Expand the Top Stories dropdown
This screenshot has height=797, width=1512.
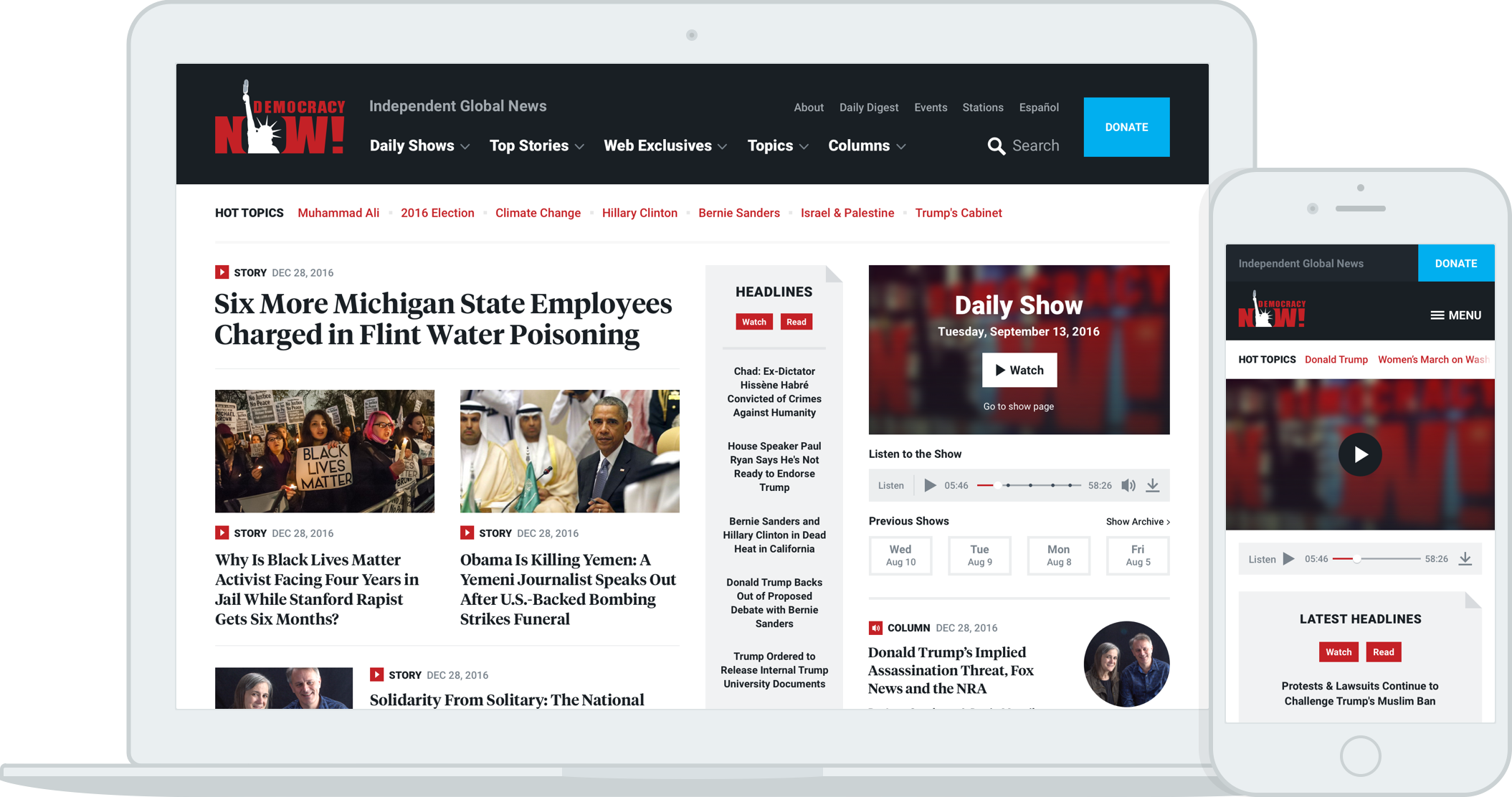[536, 146]
